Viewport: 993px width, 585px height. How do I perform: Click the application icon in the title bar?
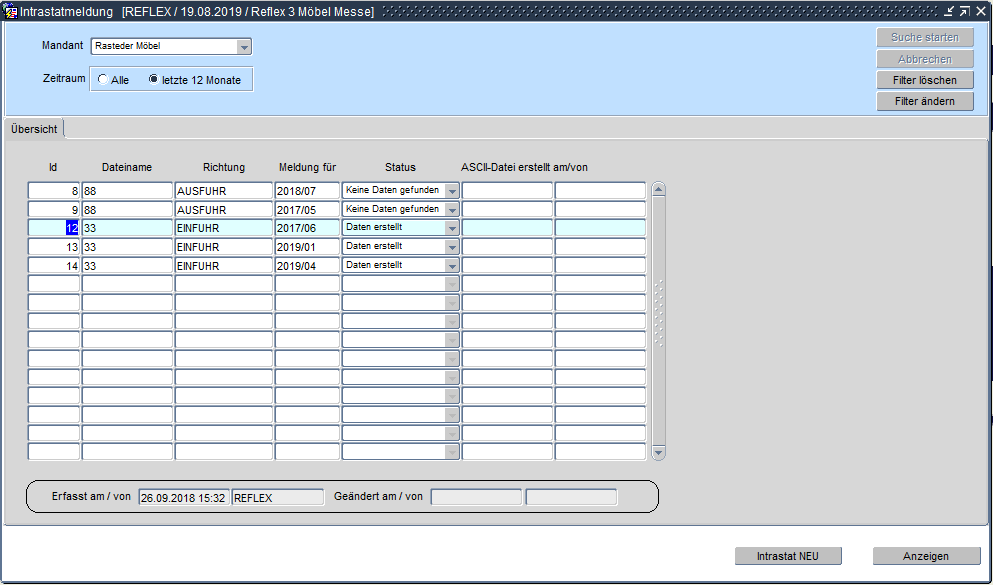[11, 11]
